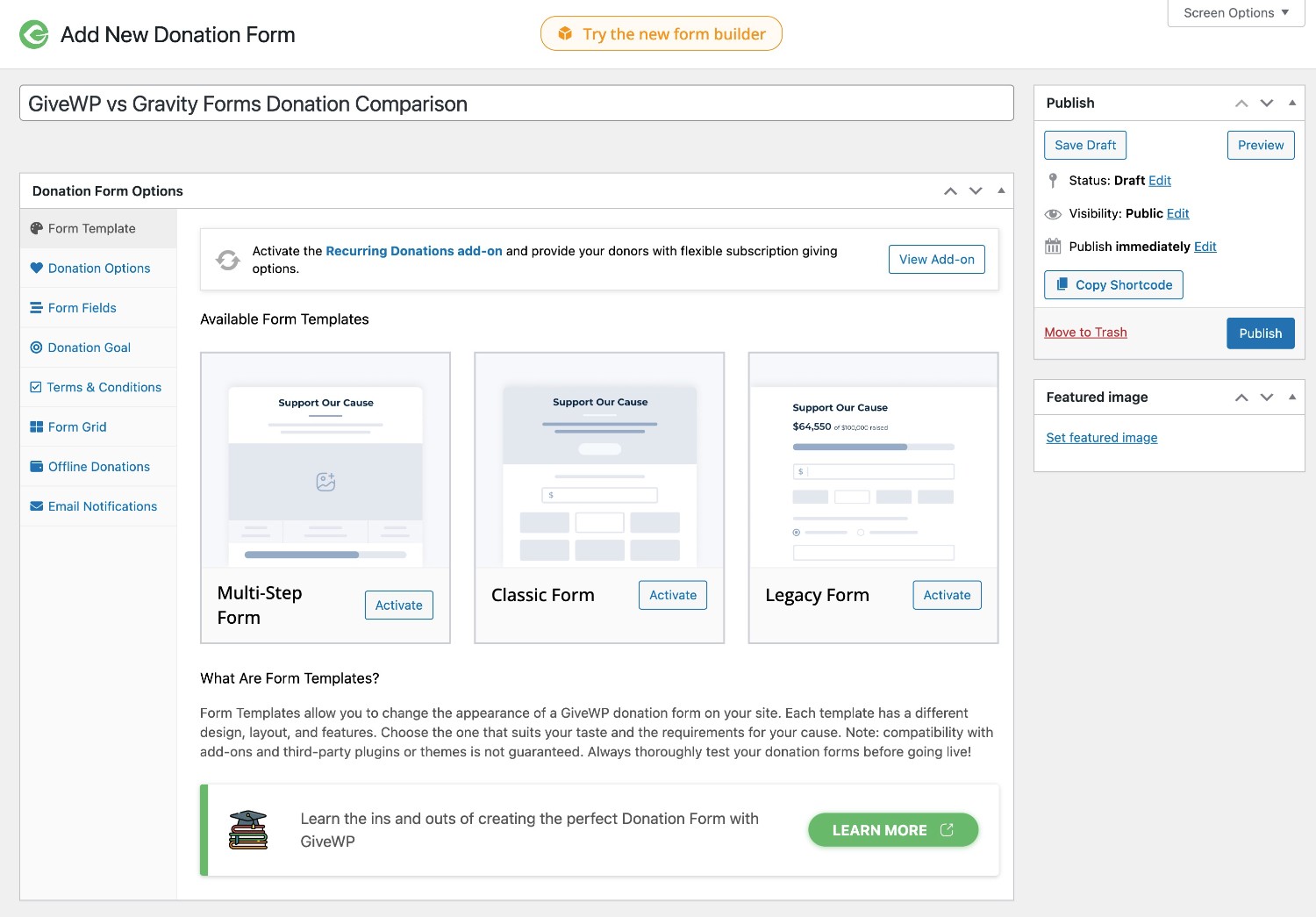Collapse the Donation Form Options panel
This screenshot has height=917, width=1316.
[x=1001, y=190]
